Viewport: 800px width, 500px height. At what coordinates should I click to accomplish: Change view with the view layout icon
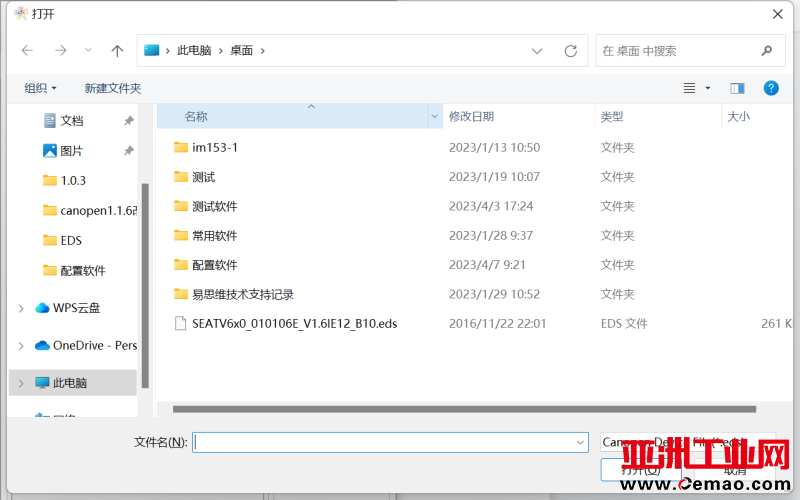(689, 88)
